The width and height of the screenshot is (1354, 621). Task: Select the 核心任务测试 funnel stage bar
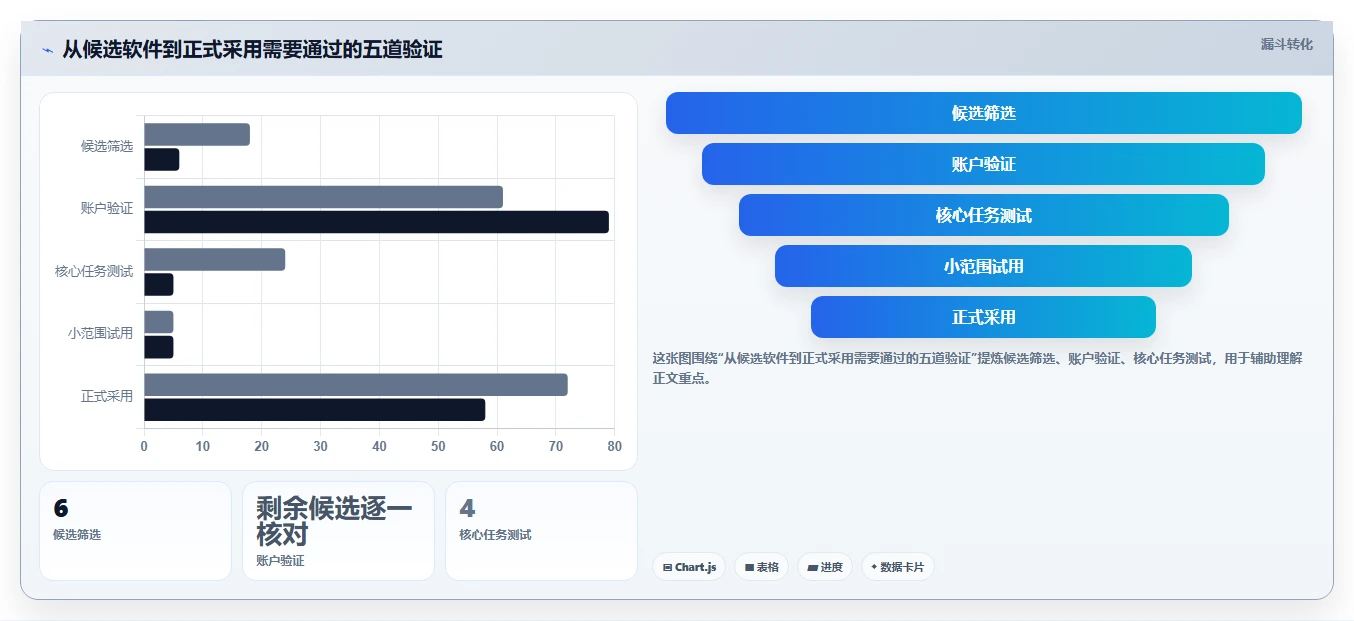pos(984,215)
